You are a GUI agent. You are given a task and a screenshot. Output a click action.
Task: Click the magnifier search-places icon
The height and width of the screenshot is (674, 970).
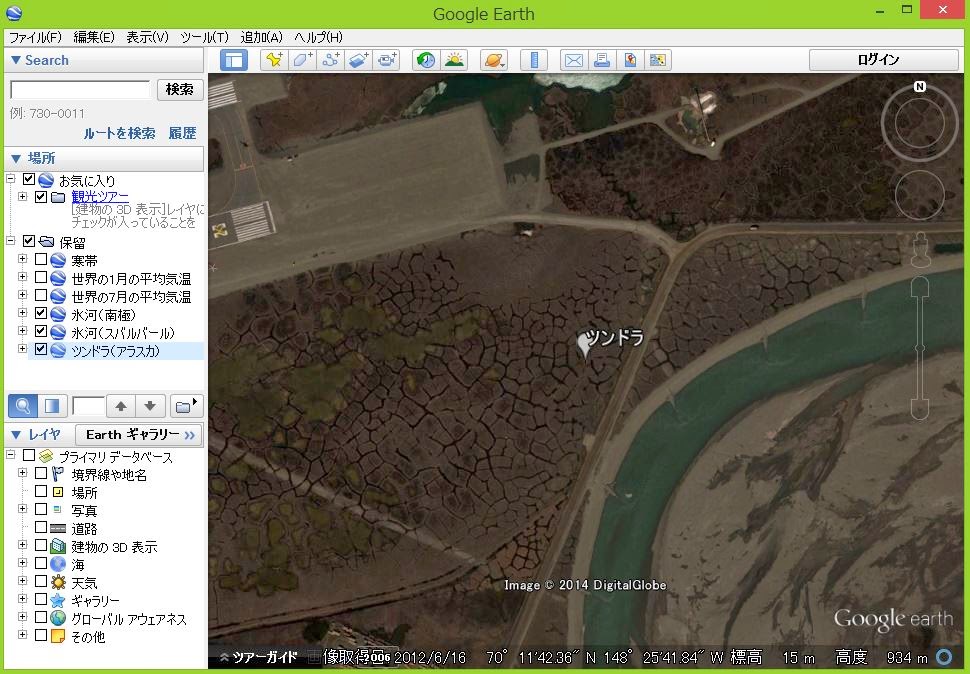(x=22, y=406)
